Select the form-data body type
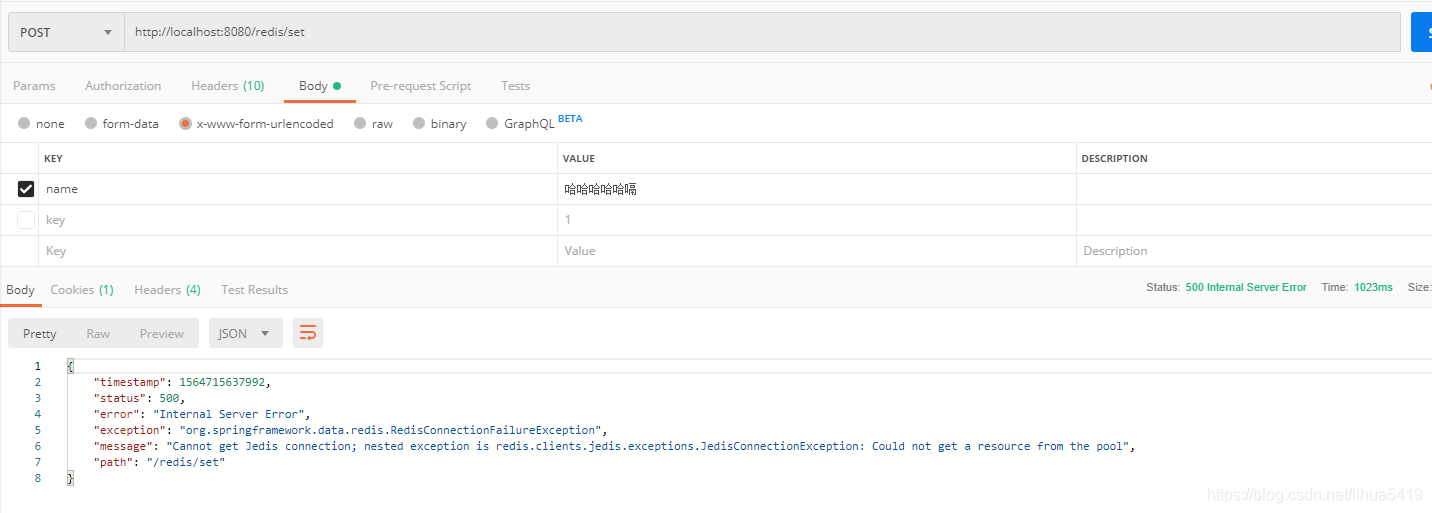Viewport: 1432px width, 513px height. click(122, 124)
